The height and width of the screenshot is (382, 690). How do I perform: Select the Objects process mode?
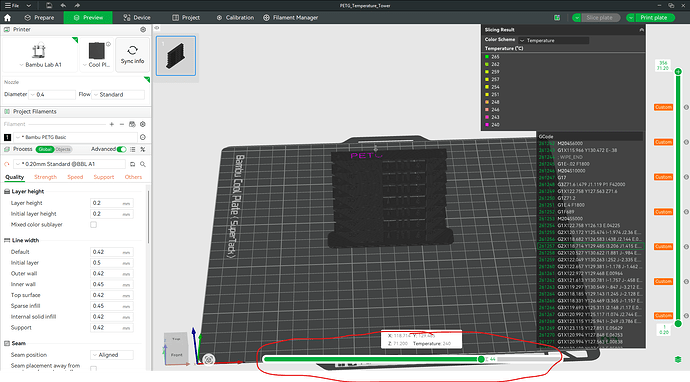63,149
